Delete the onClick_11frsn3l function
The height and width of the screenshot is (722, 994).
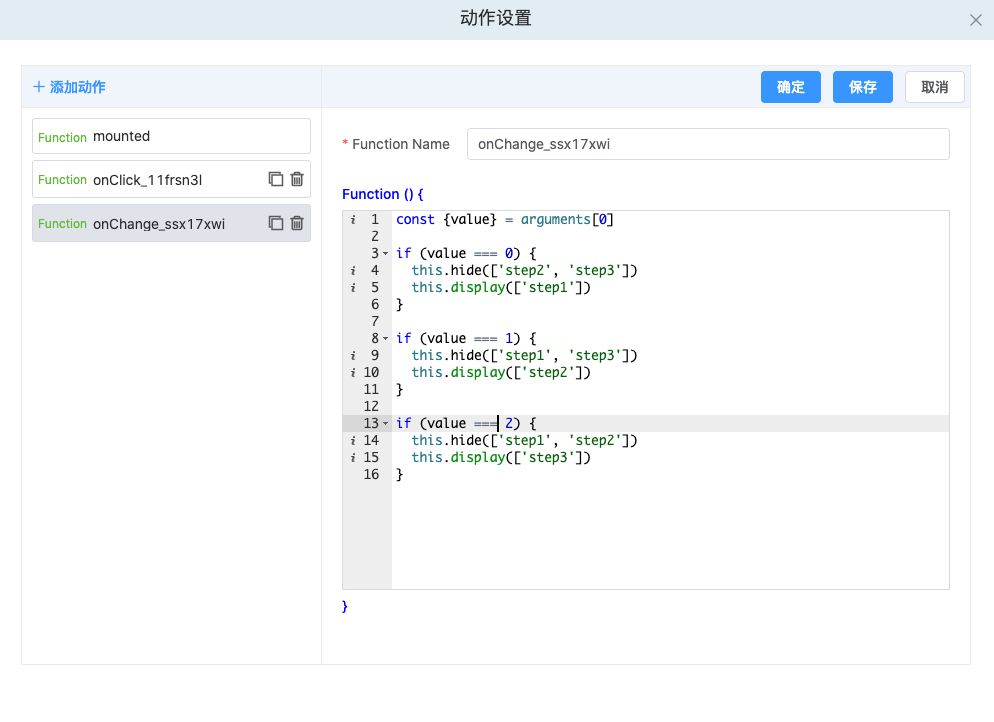(x=297, y=179)
